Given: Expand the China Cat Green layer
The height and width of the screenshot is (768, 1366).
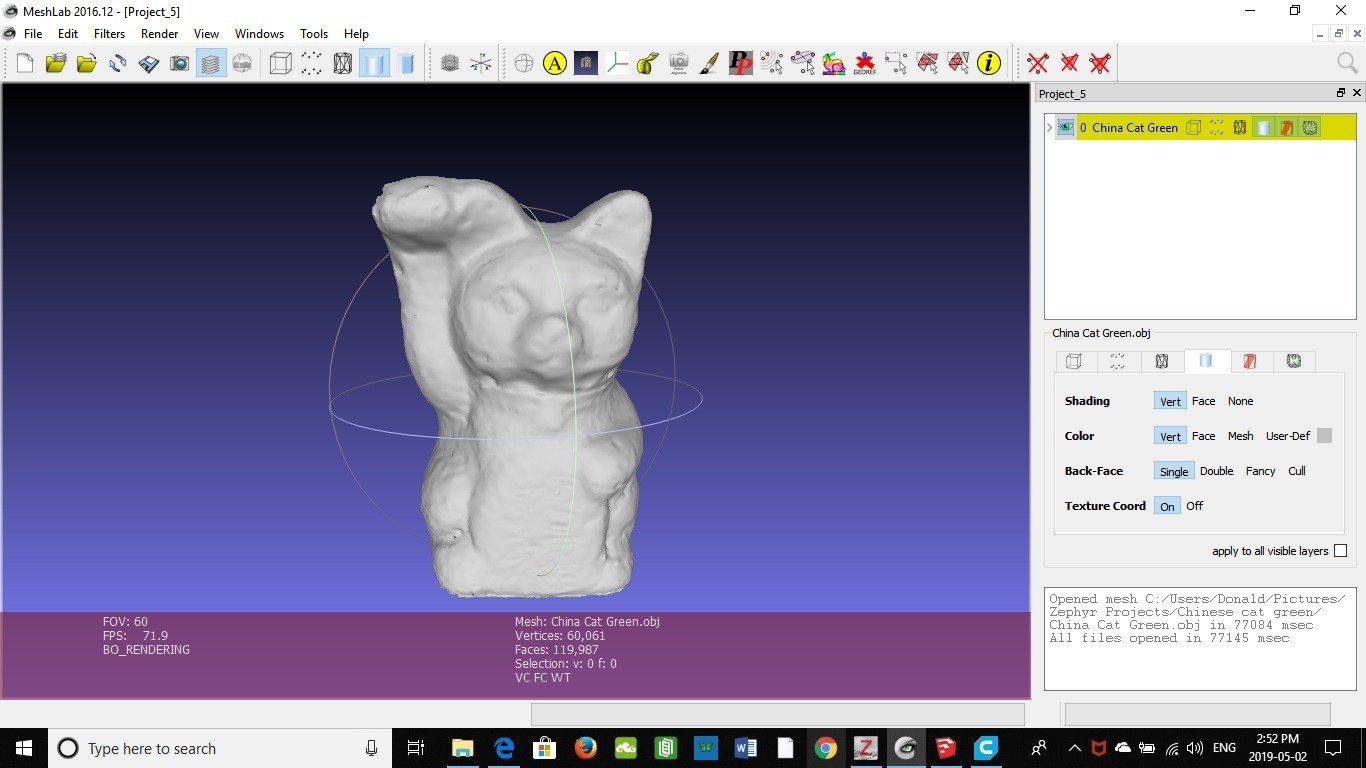Looking at the screenshot, I should point(1049,127).
